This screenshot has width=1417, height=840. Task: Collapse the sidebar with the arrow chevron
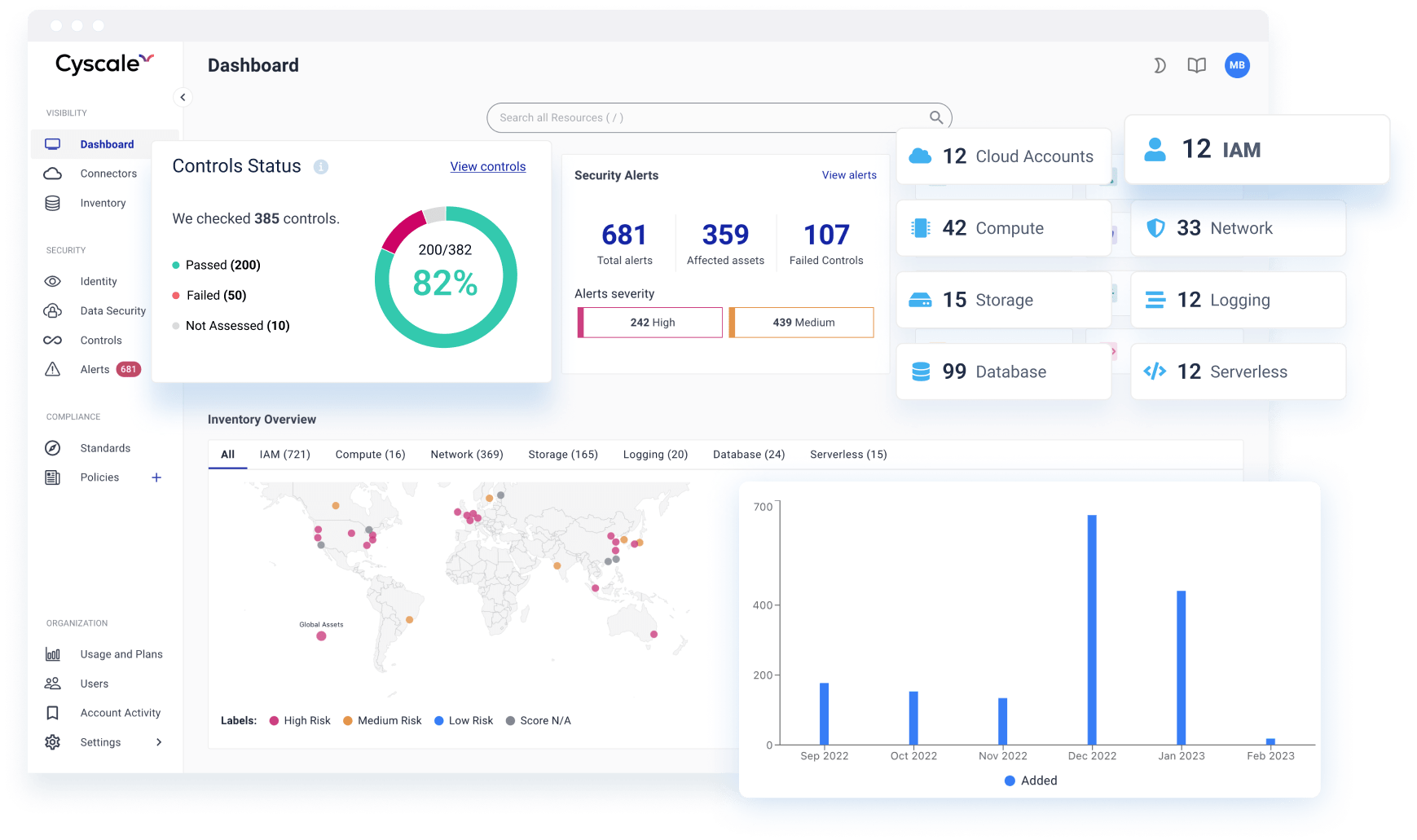click(183, 96)
